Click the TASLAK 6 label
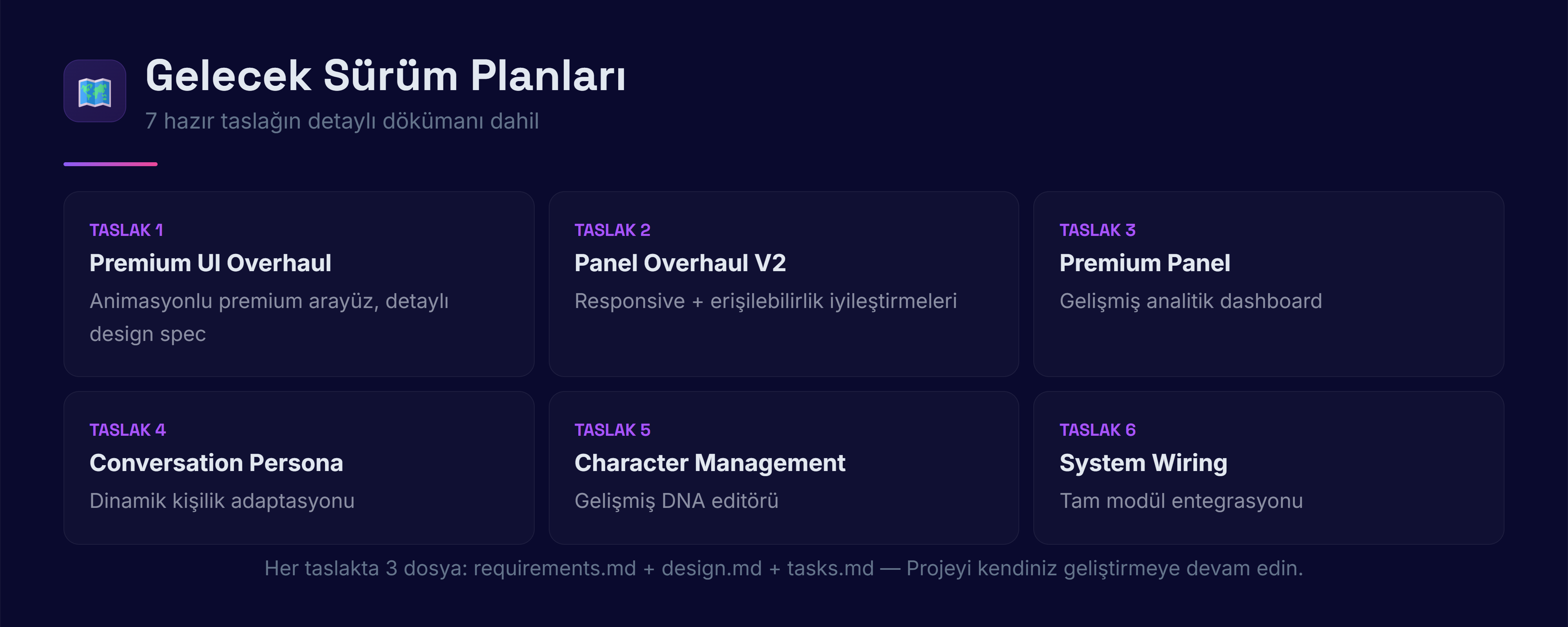1568x627 pixels. click(1097, 430)
